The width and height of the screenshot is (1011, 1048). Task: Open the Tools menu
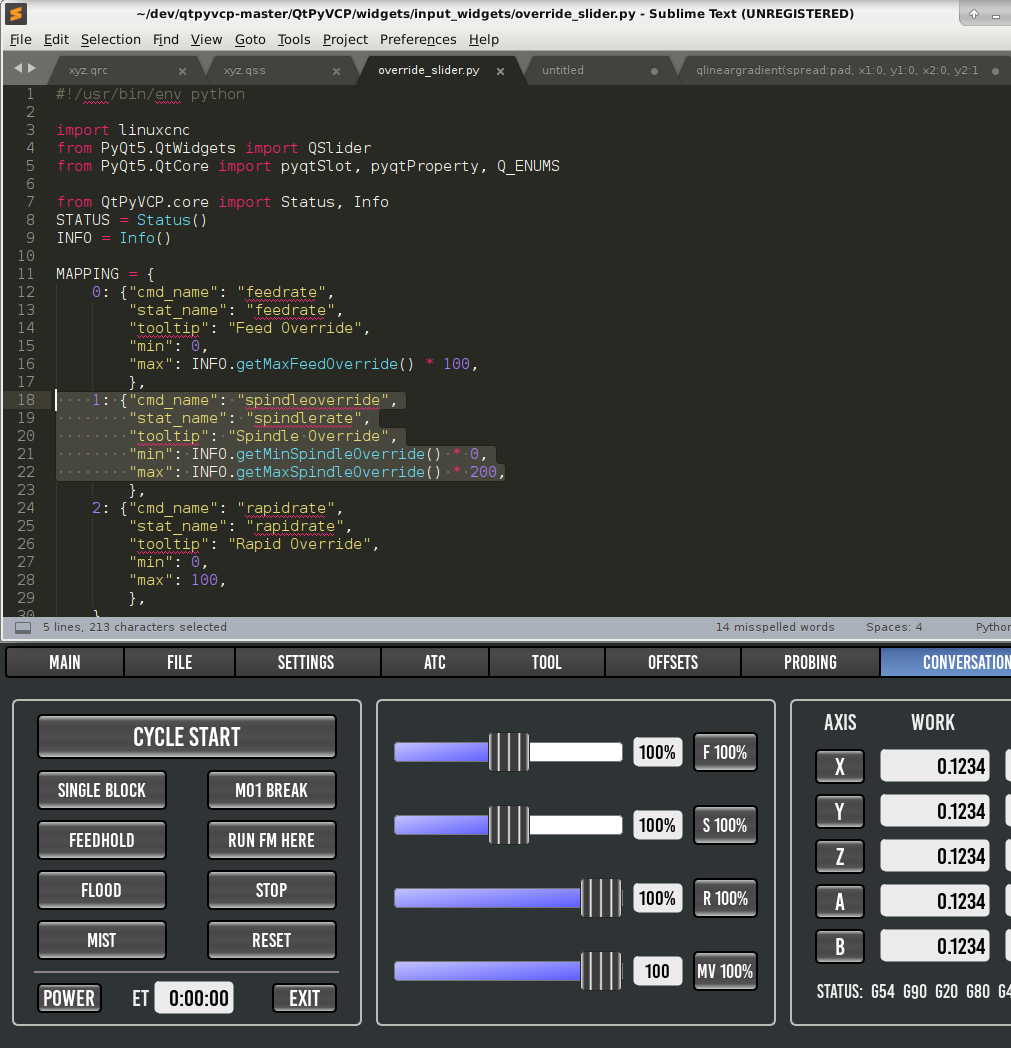pyautogui.click(x=294, y=39)
